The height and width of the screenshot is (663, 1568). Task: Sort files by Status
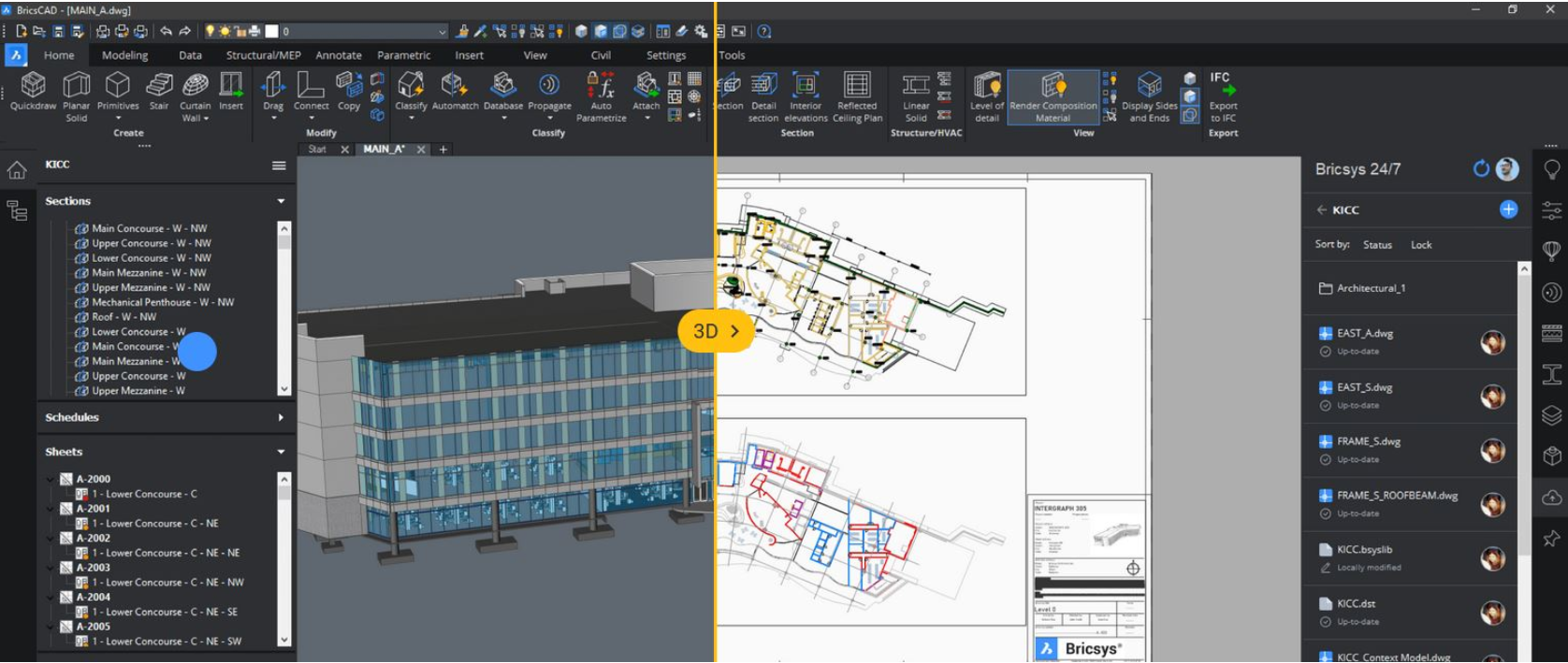(x=1377, y=245)
